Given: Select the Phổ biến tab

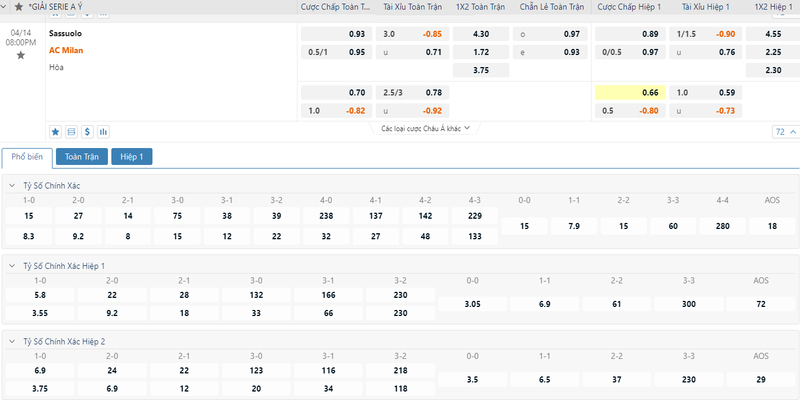Looking at the screenshot, I should click(x=27, y=157).
